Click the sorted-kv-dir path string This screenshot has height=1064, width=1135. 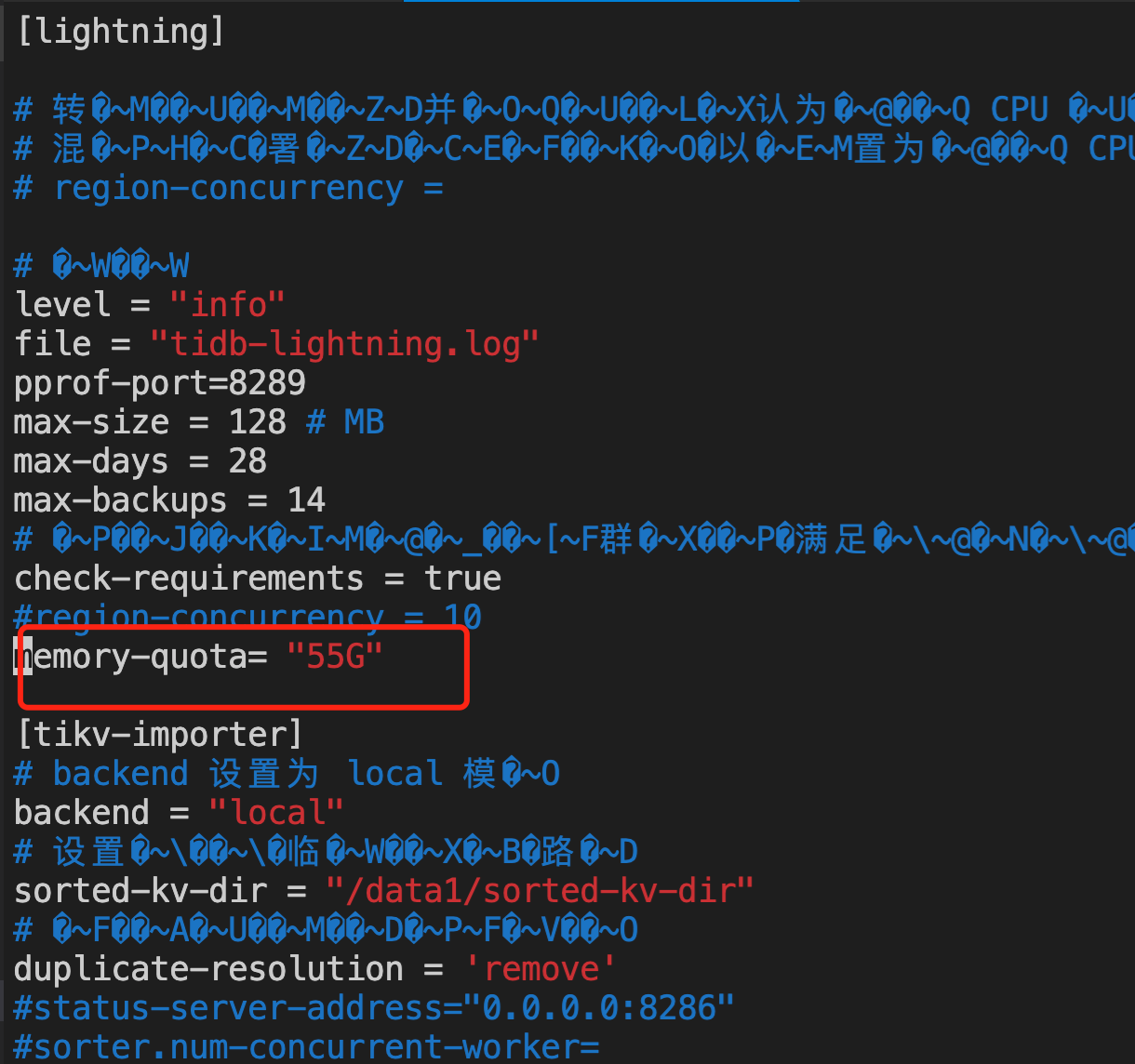pyautogui.click(x=540, y=891)
